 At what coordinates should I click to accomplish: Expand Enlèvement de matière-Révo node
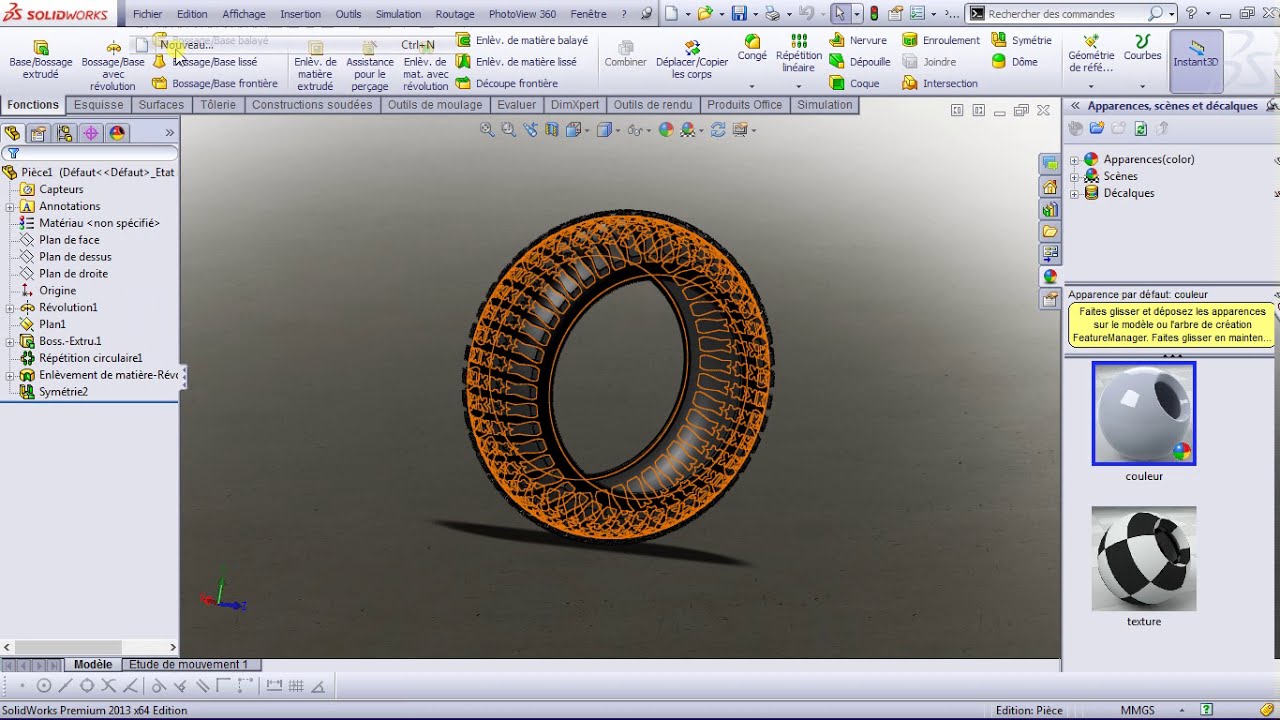click(9, 376)
